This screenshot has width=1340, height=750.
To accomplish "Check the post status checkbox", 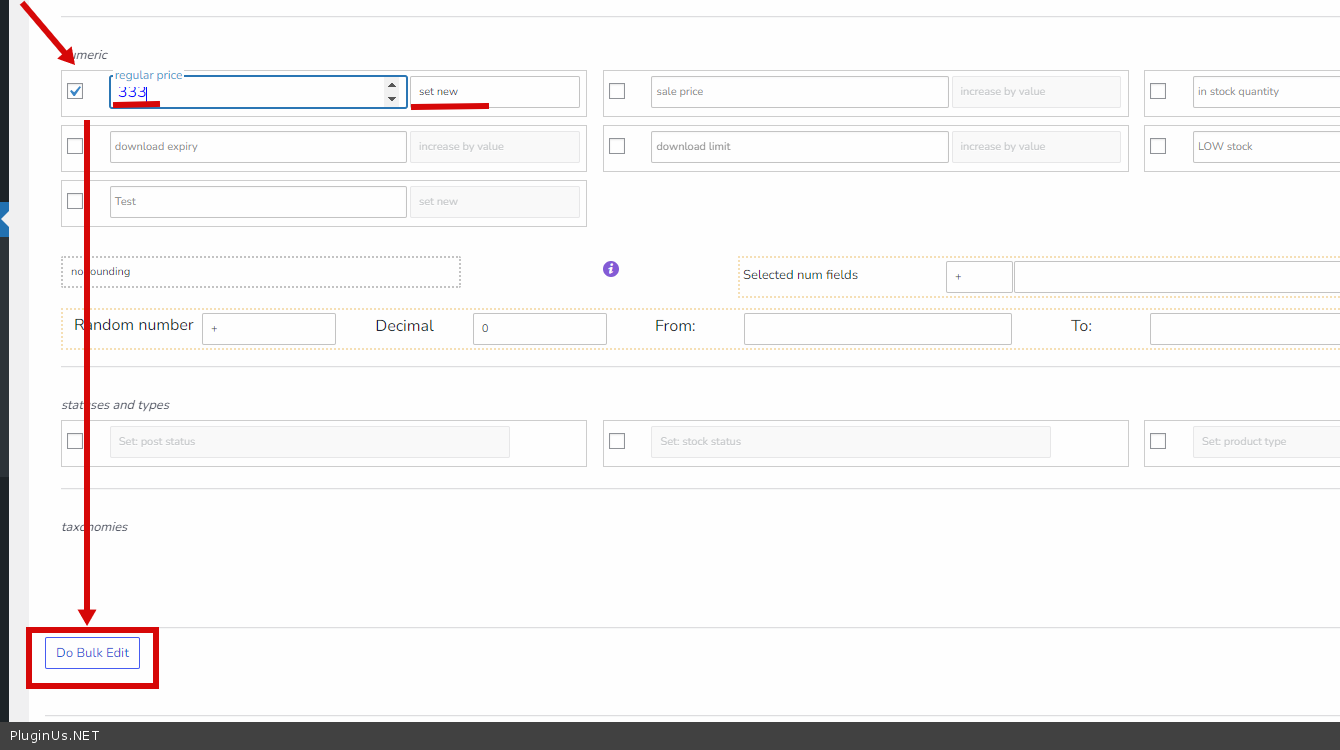I will point(75,441).
